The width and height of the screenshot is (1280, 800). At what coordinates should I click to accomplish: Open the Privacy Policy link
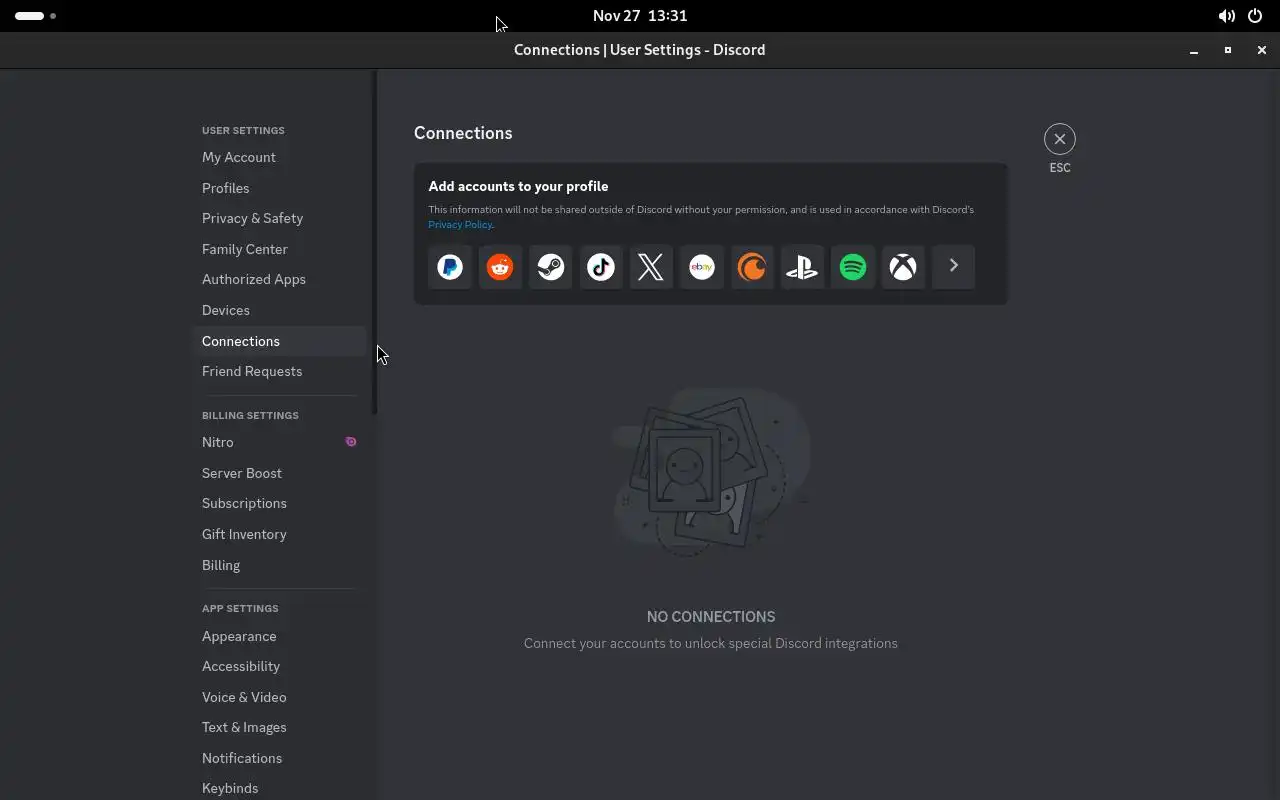pos(460,225)
